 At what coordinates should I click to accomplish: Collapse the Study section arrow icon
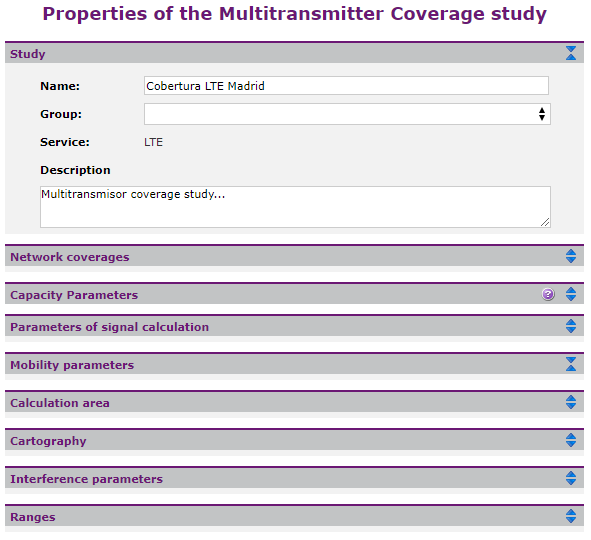click(571, 53)
